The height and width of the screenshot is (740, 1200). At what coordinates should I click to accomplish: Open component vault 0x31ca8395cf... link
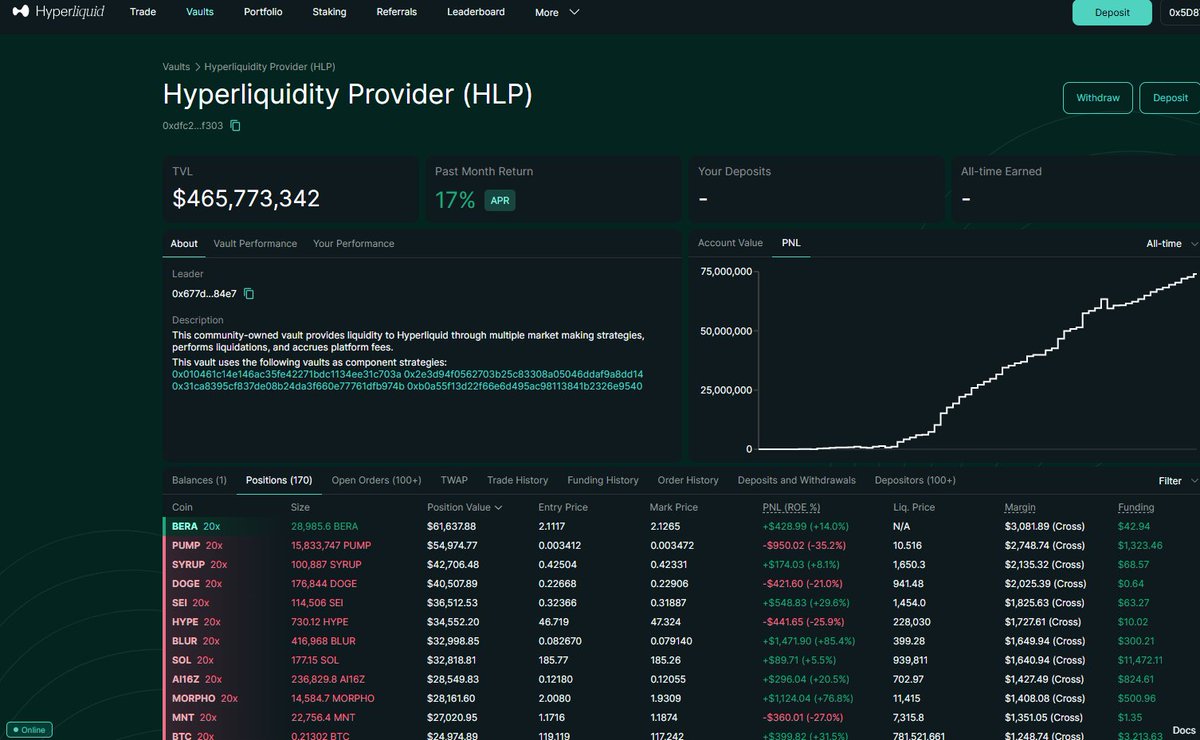coord(288,386)
